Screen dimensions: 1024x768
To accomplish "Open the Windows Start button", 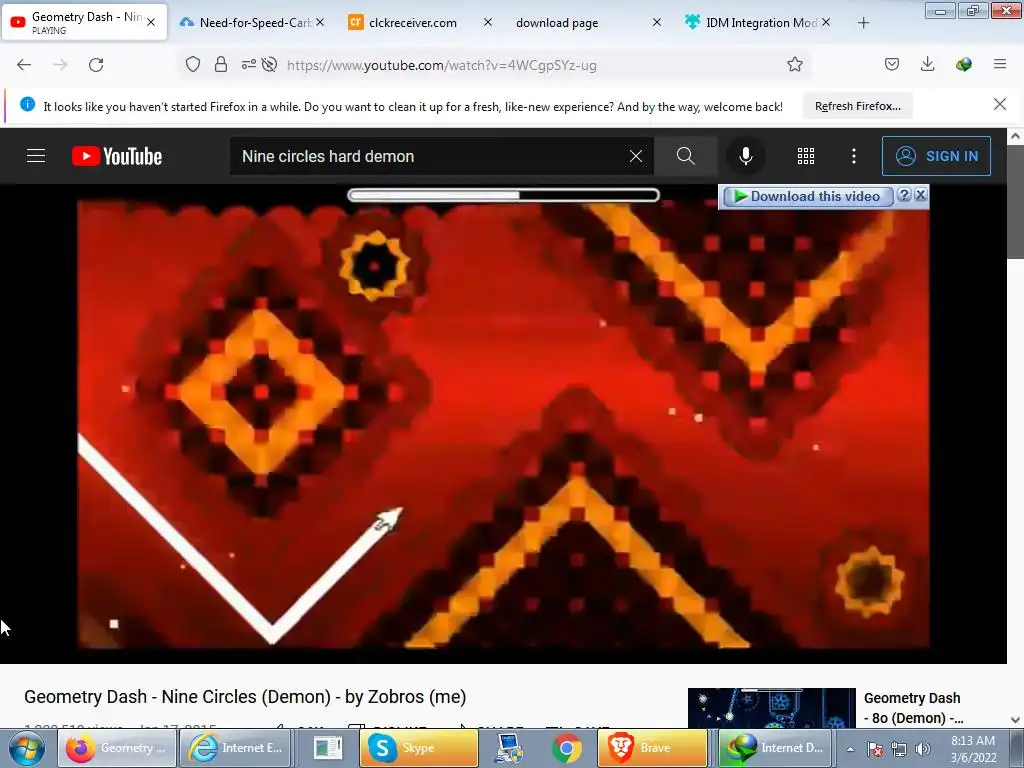I will (27, 748).
